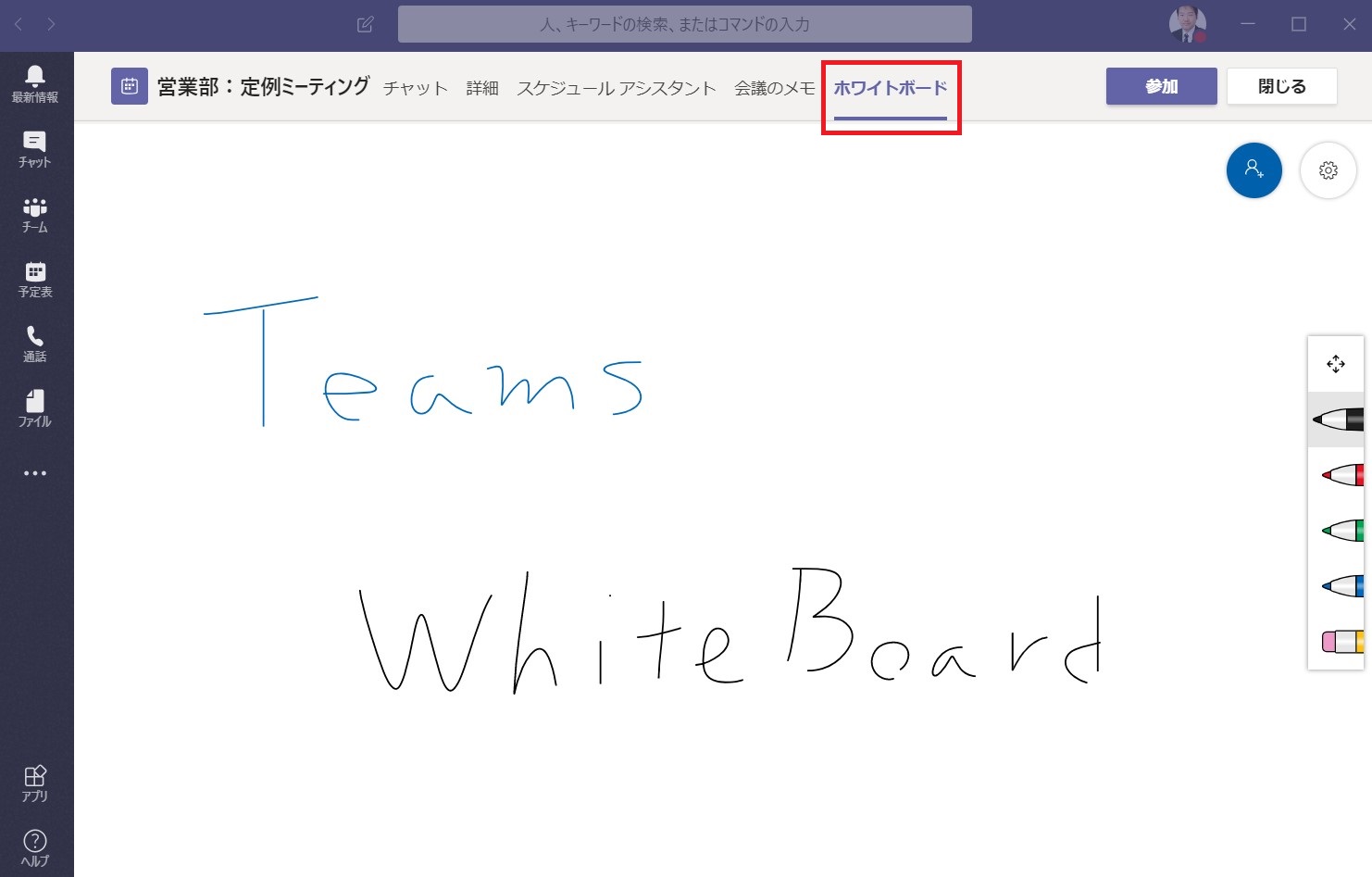Click the search or command box
Screen dimensions: 1372x877
pos(685,24)
